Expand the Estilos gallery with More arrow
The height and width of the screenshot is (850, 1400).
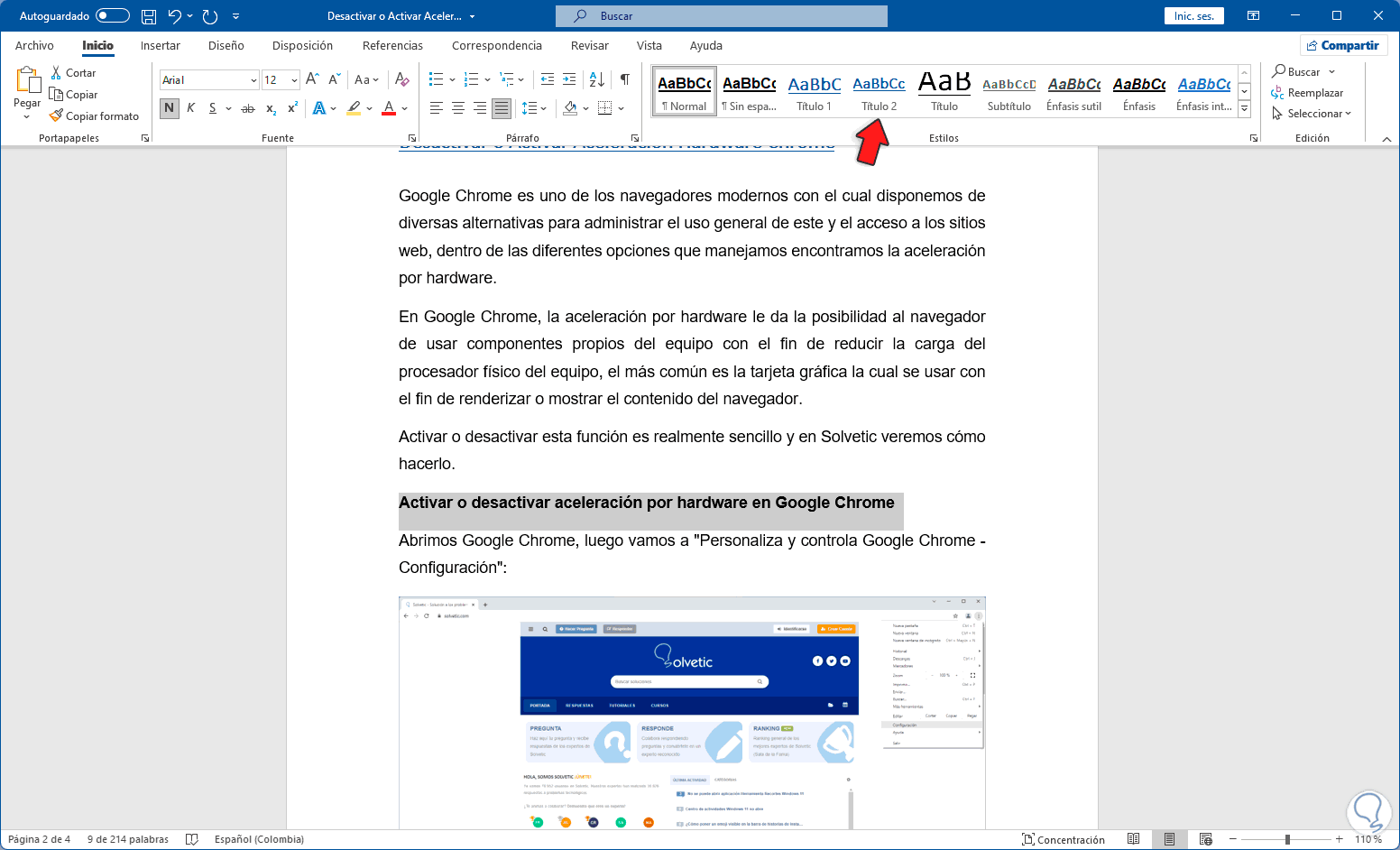(x=1244, y=109)
